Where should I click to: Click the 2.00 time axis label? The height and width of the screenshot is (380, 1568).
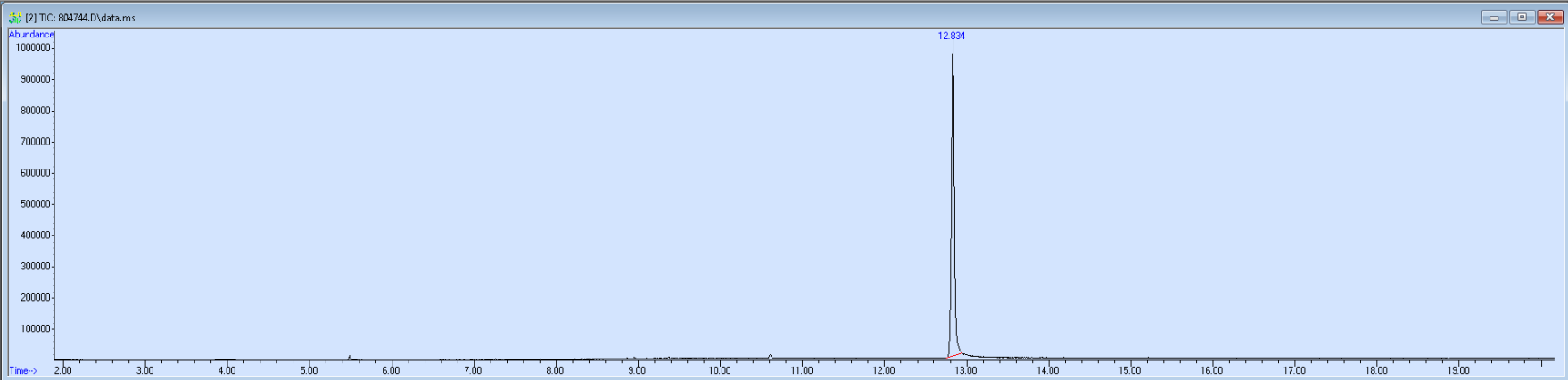pos(62,370)
